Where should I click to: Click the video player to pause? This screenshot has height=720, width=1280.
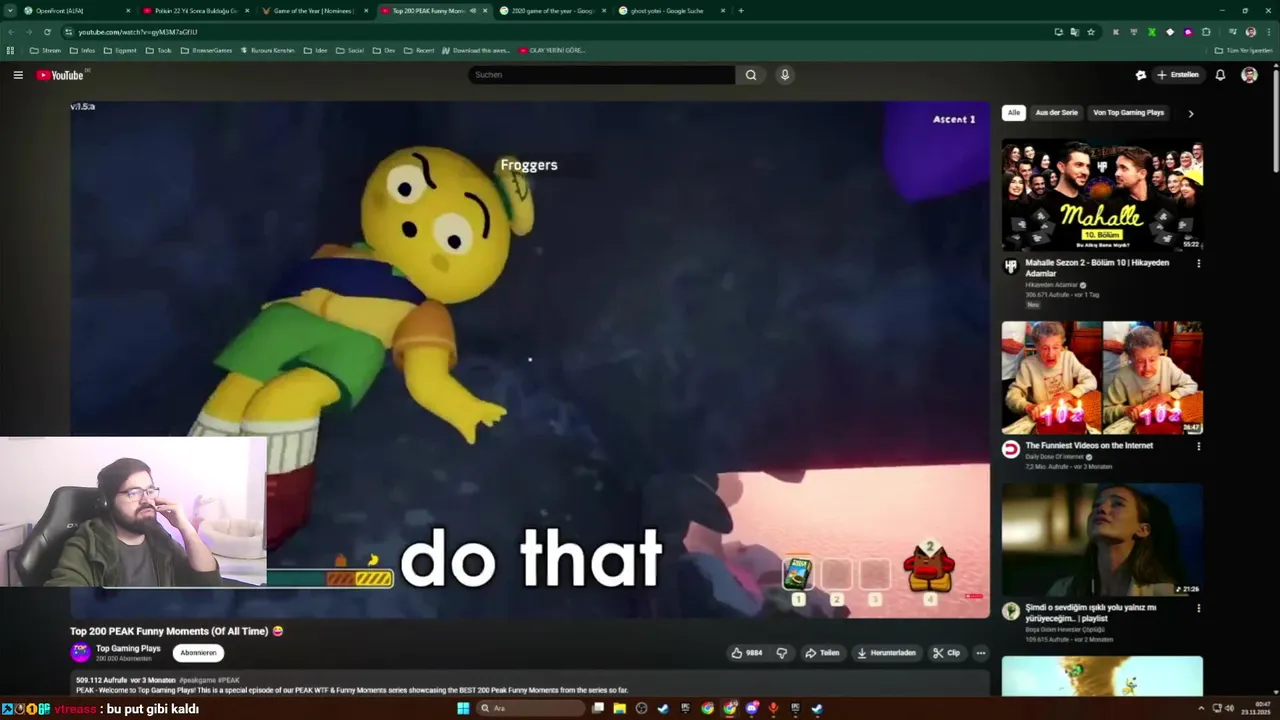point(530,360)
